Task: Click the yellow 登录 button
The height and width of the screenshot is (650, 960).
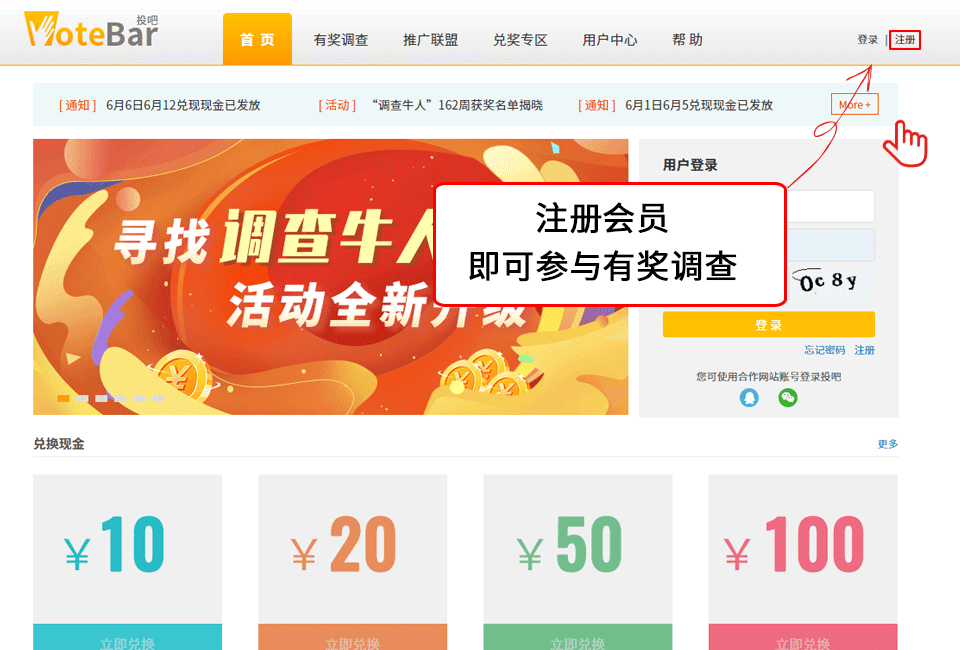Action: pos(768,324)
